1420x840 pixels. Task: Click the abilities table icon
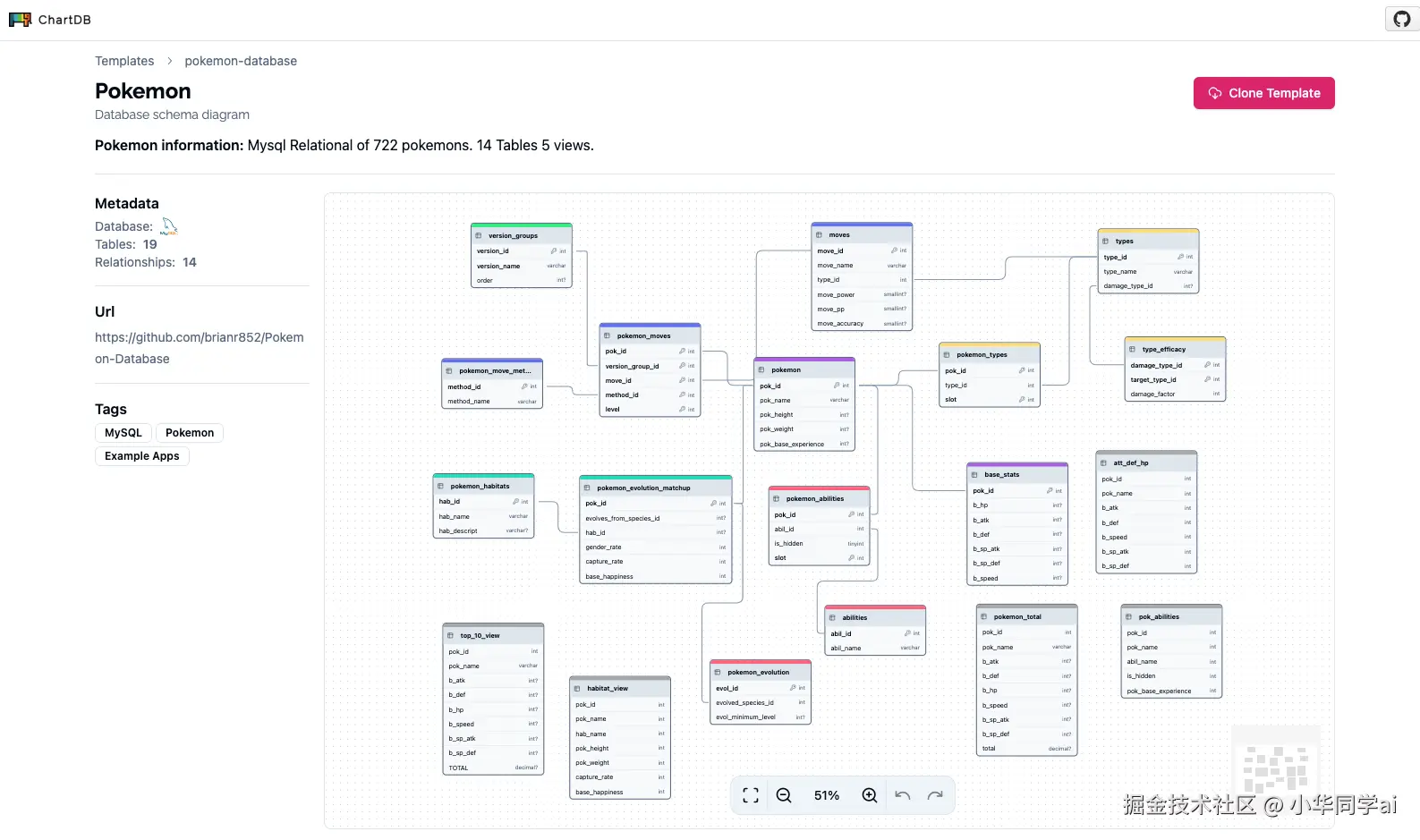pyautogui.click(x=832, y=618)
